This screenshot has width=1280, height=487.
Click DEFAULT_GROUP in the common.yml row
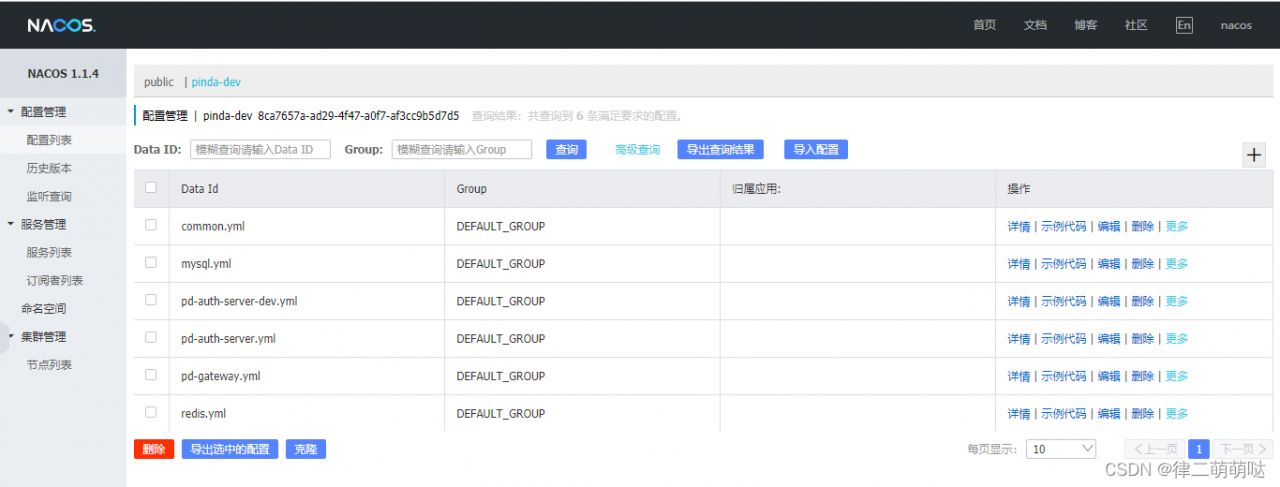coord(501,226)
